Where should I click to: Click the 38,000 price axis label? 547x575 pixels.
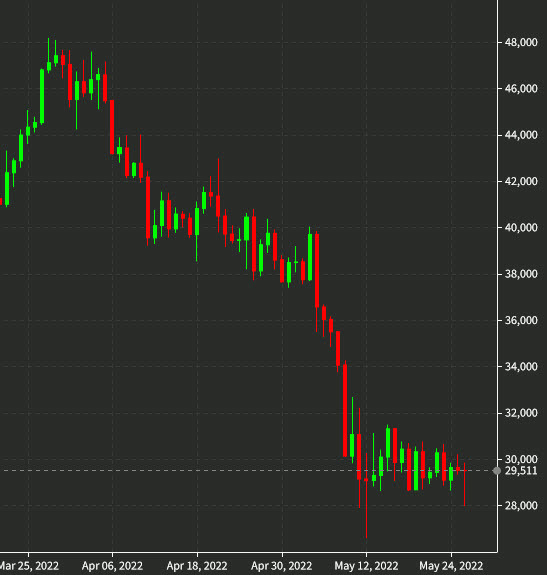[x=521, y=274]
